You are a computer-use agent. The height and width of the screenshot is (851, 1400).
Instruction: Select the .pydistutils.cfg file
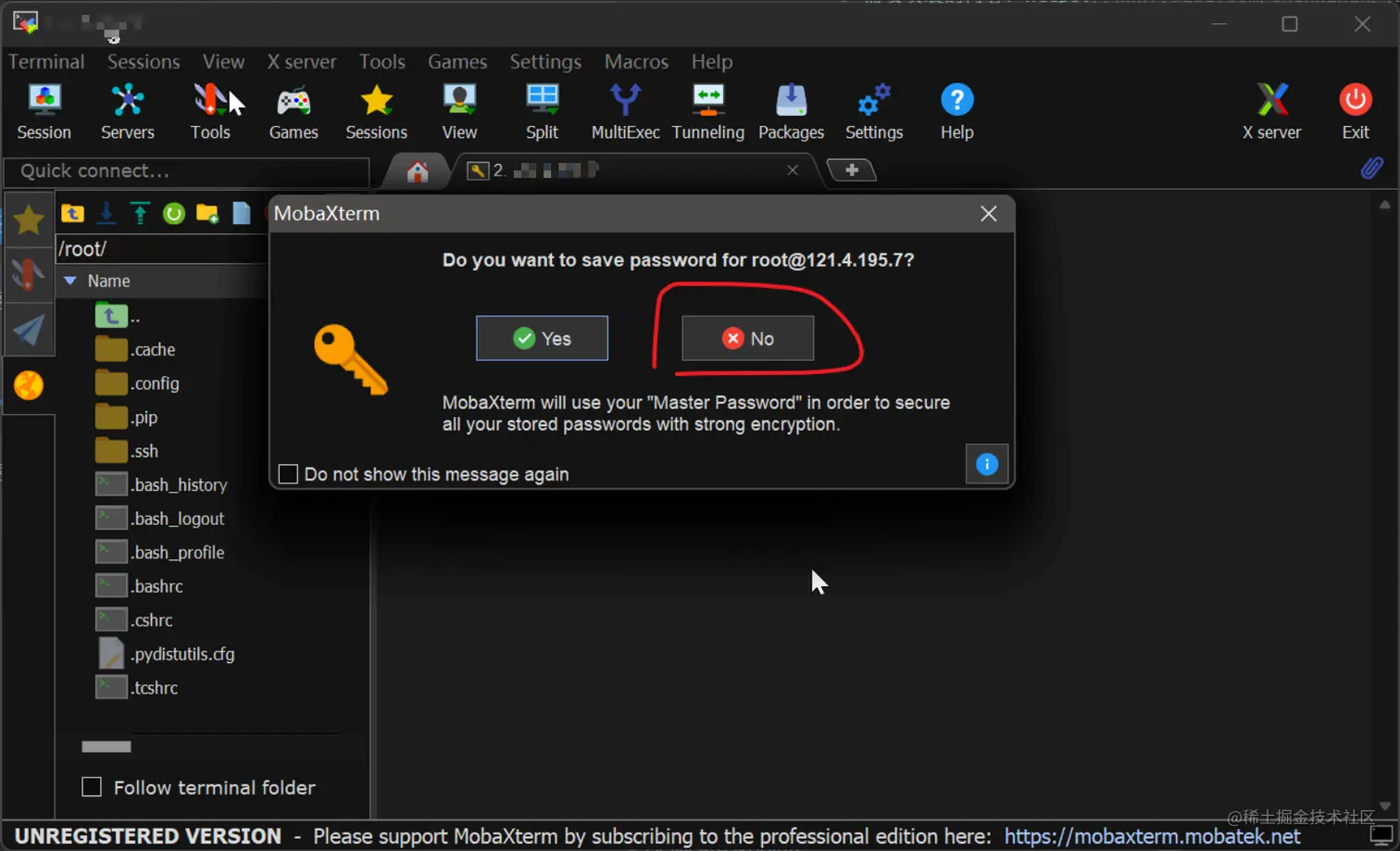pos(166,654)
